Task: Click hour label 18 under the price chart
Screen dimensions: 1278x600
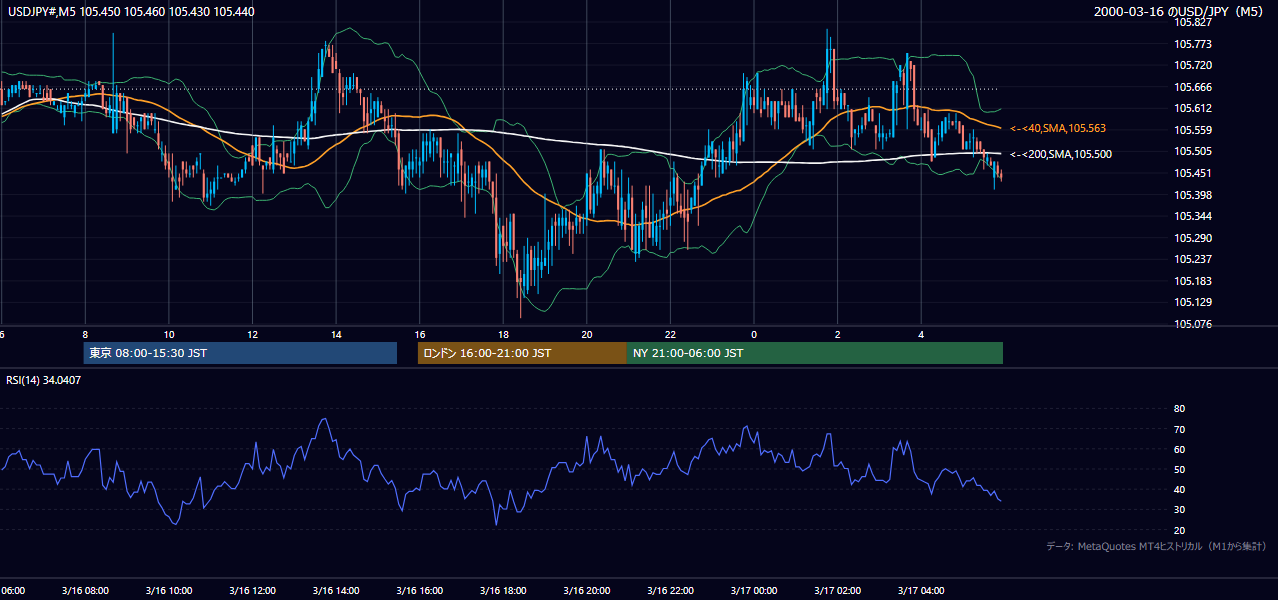Action: click(x=503, y=334)
